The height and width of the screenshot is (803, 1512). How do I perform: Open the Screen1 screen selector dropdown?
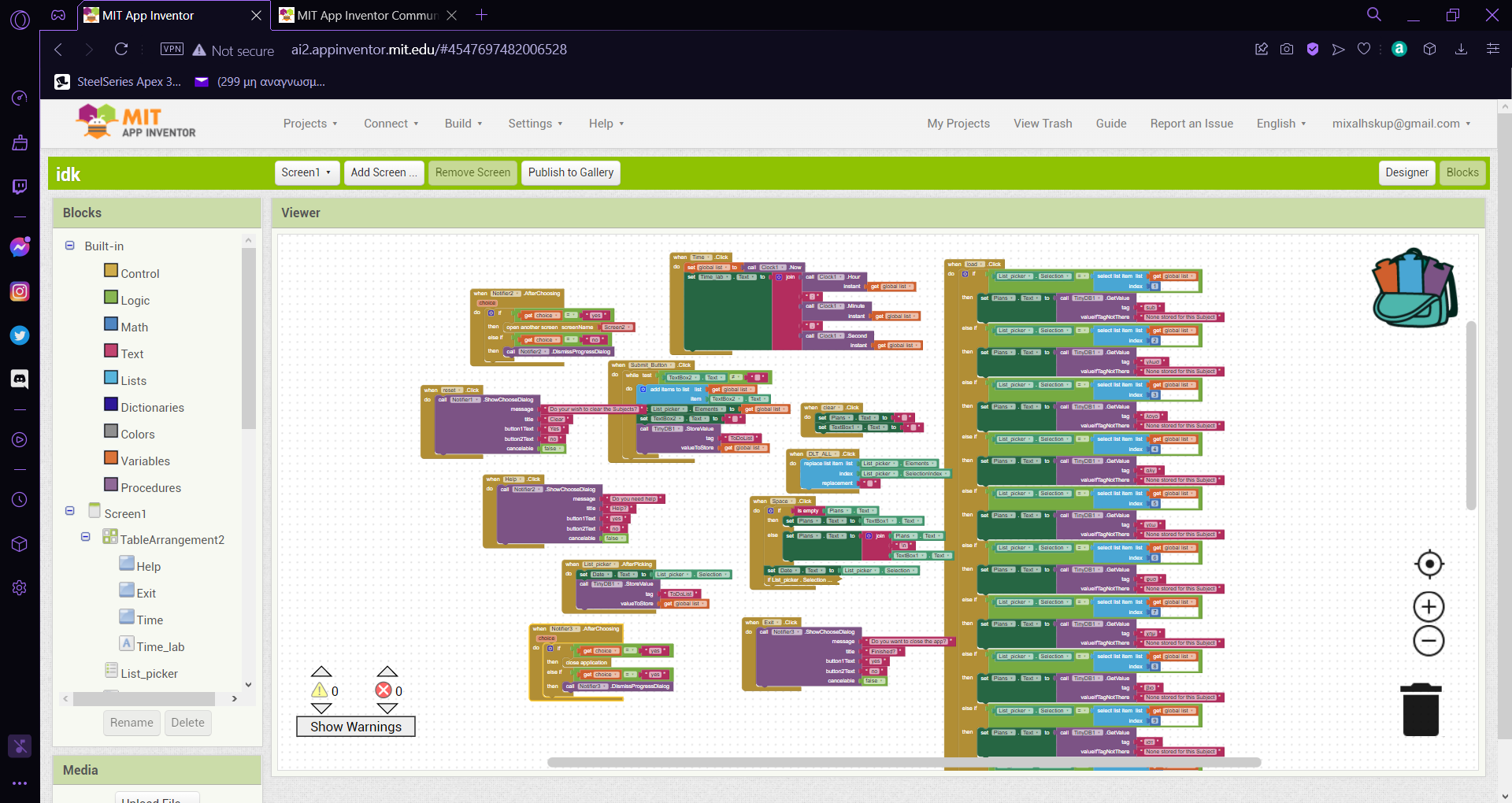[x=306, y=172]
